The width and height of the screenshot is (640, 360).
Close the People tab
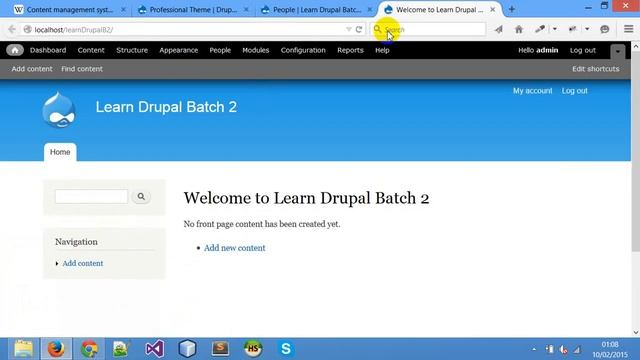tap(369, 9)
